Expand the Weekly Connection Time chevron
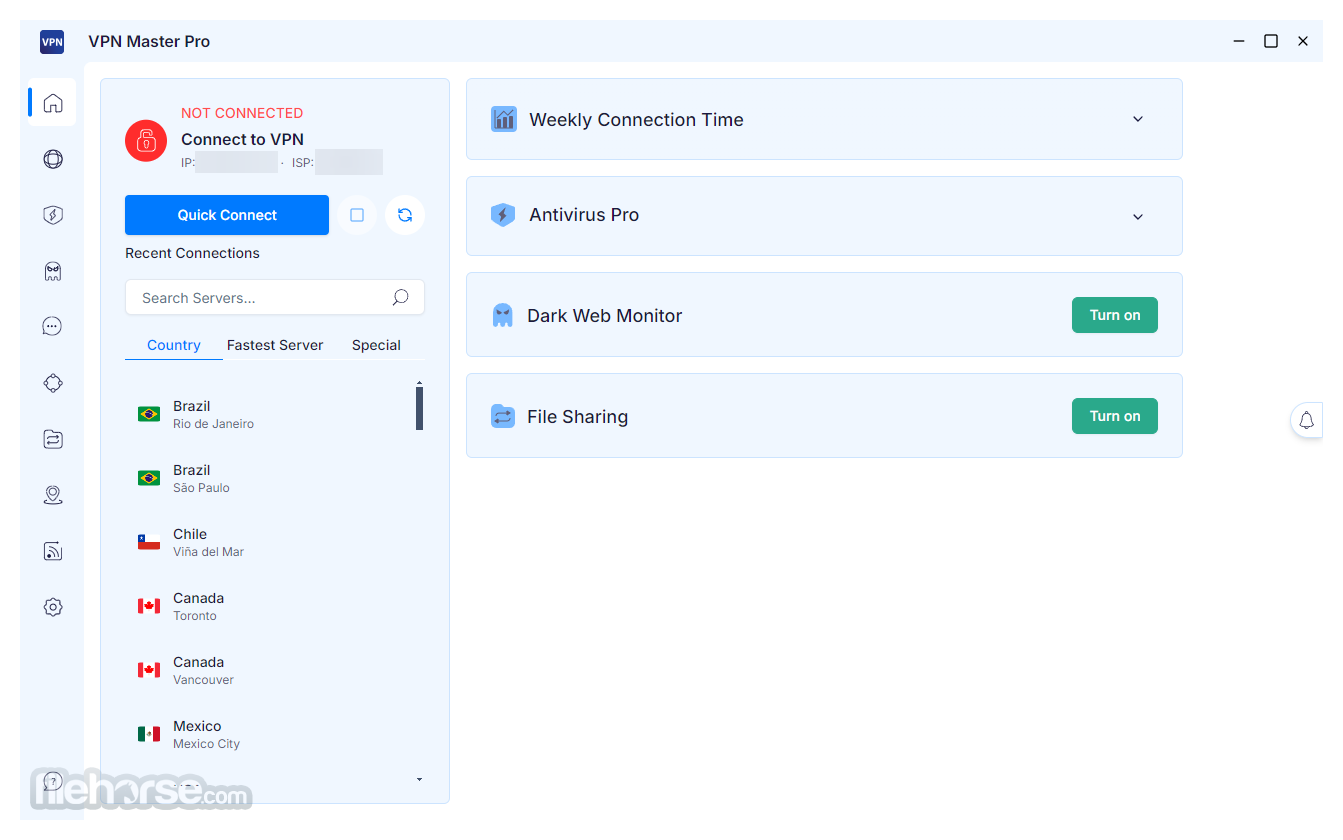Image resolution: width=1343 pixels, height=840 pixels. click(1138, 119)
